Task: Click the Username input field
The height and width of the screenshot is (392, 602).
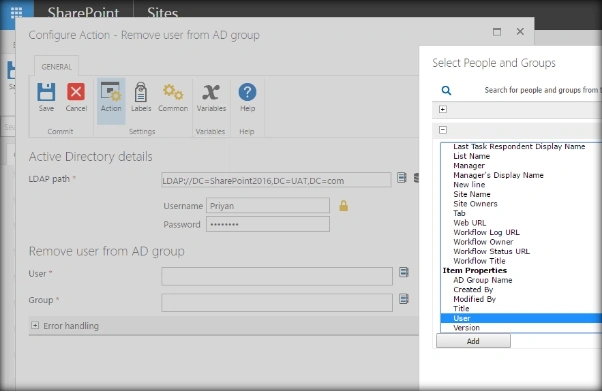Action: [x=268, y=205]
